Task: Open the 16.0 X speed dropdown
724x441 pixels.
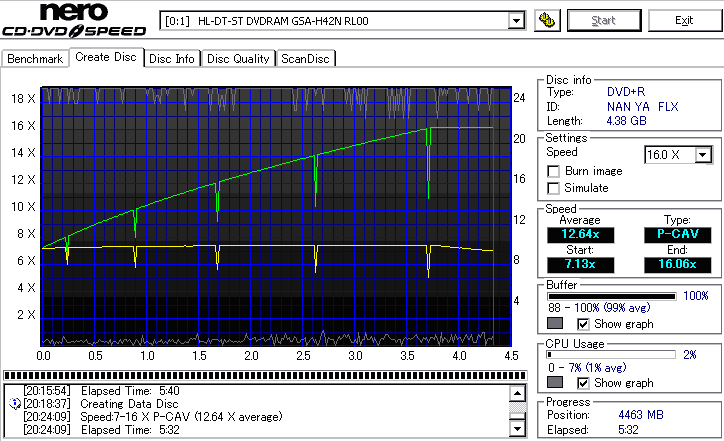Action: tap(703, 155)
